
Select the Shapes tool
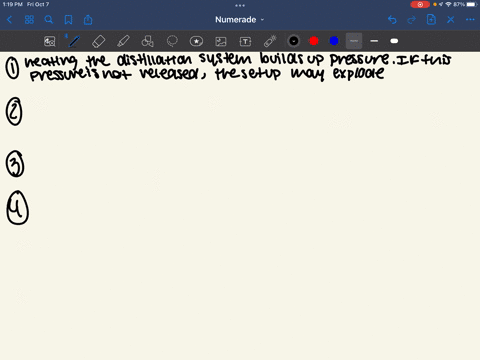click(x=147, y=41)
